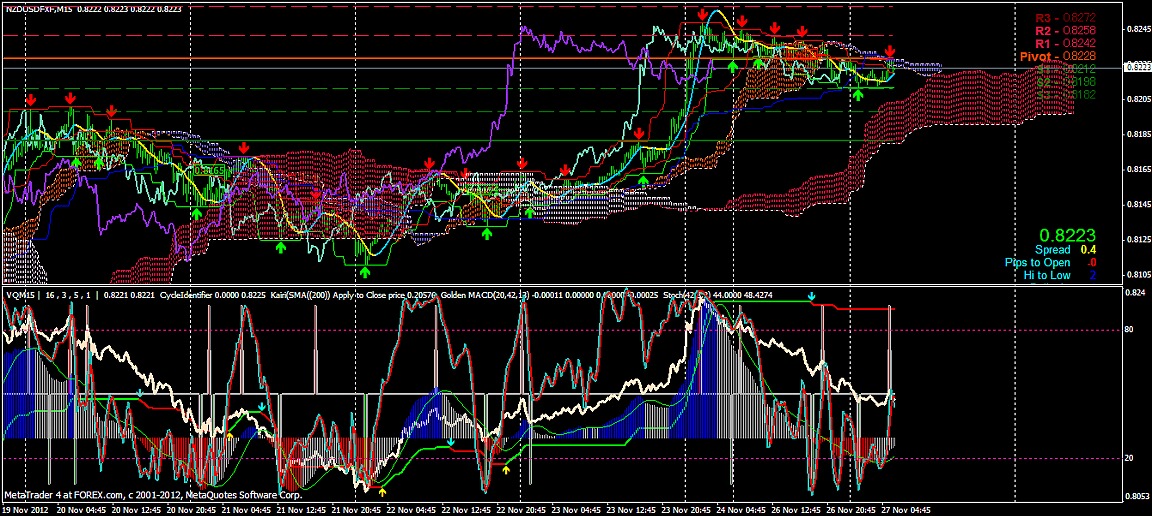Viewport: 1152px width, 516px height.
Task: Click the 24 Nov 04:45 time label
Action: 741,509
